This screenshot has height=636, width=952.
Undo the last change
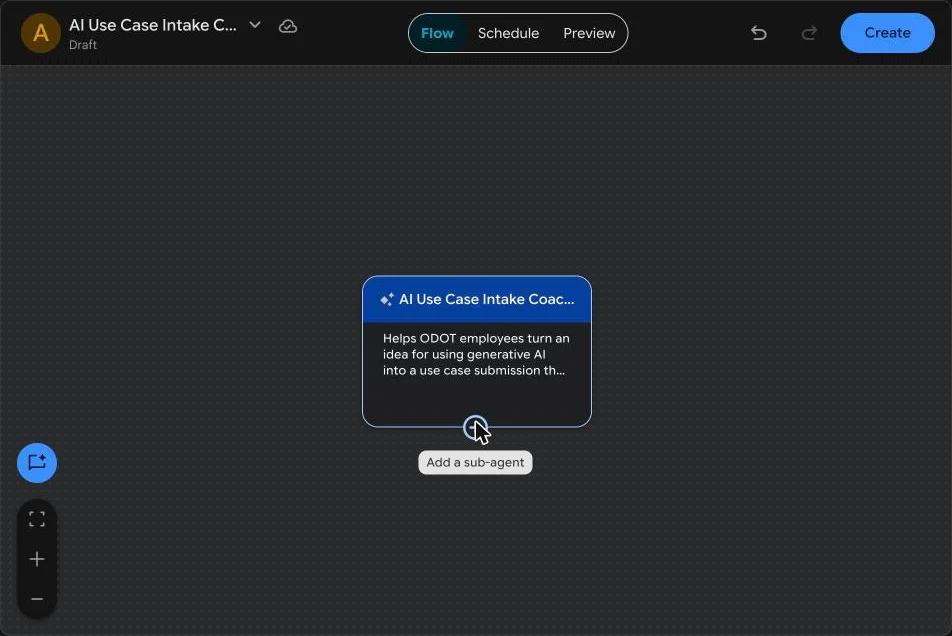759,33
